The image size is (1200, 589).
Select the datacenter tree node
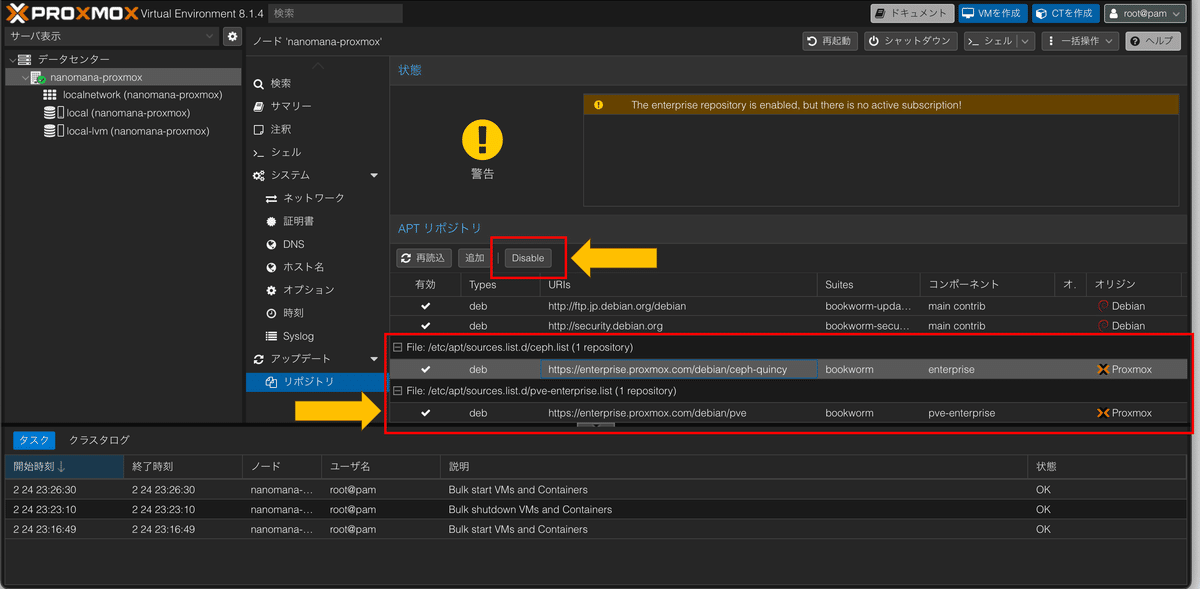pos(74,59)
